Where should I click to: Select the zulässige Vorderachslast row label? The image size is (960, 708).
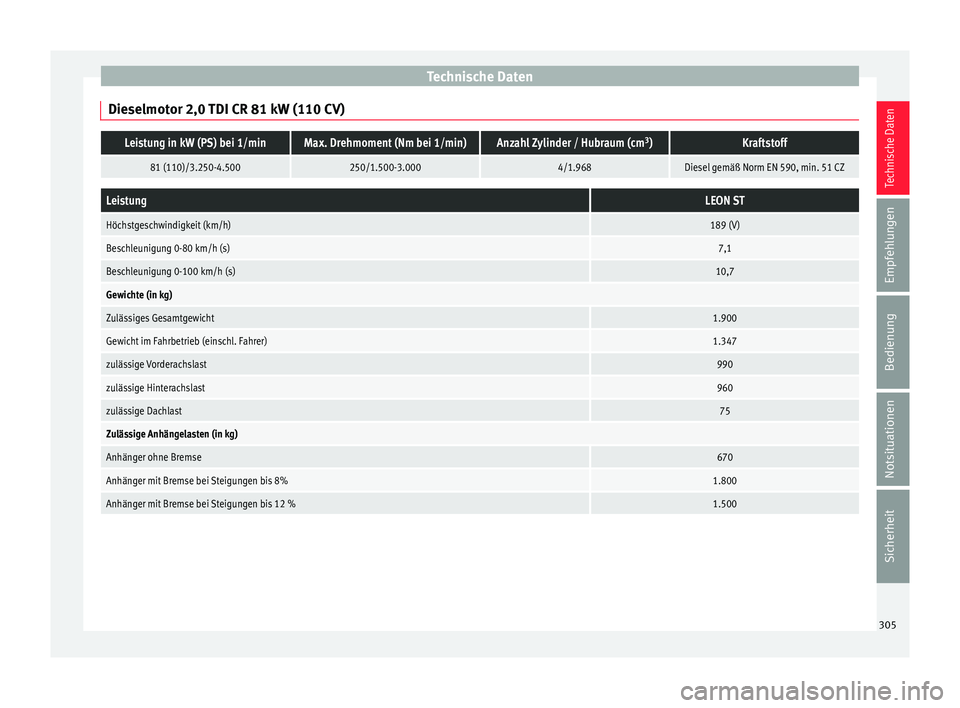pyautogui.click(x=156, y=364)
